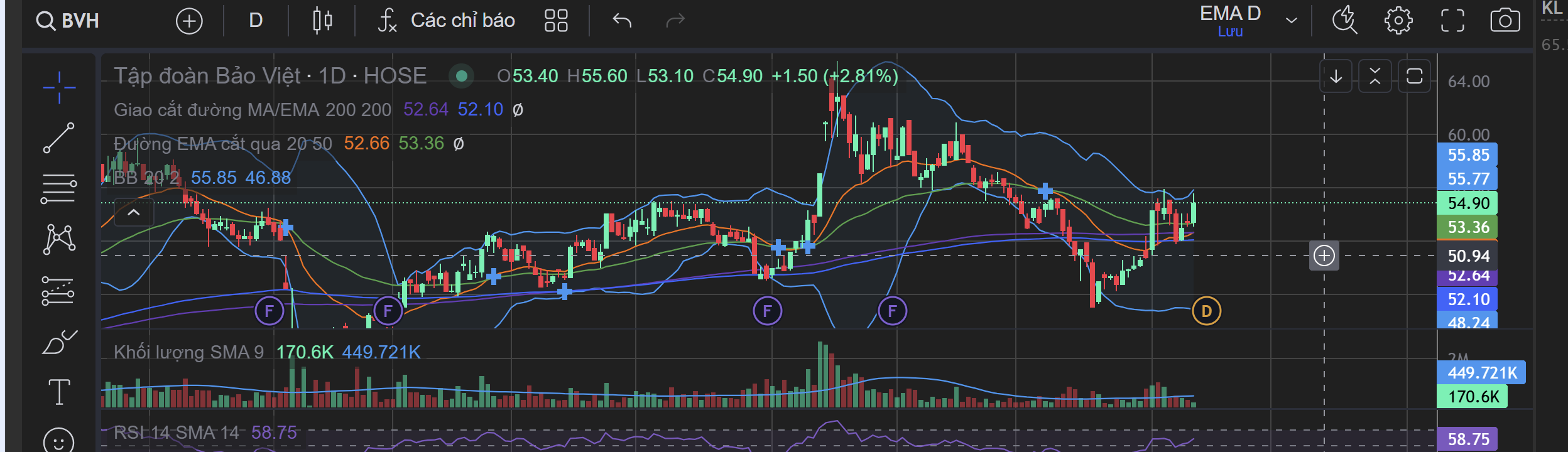The height and width of the screenshot is (452, 1568).
Task: Click the Lưu save link
Action: tap(1230, 31)
